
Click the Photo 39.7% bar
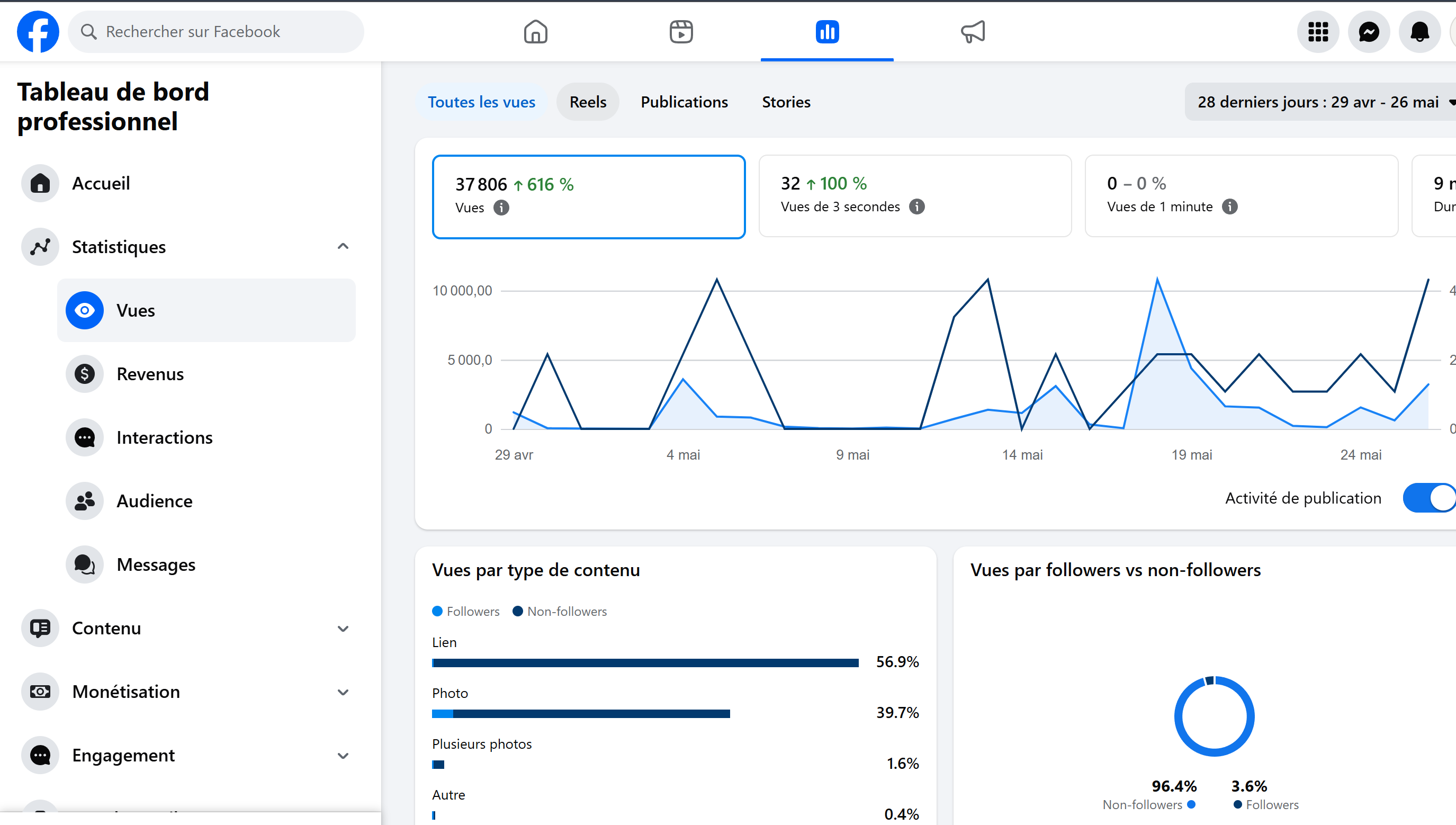581,714
